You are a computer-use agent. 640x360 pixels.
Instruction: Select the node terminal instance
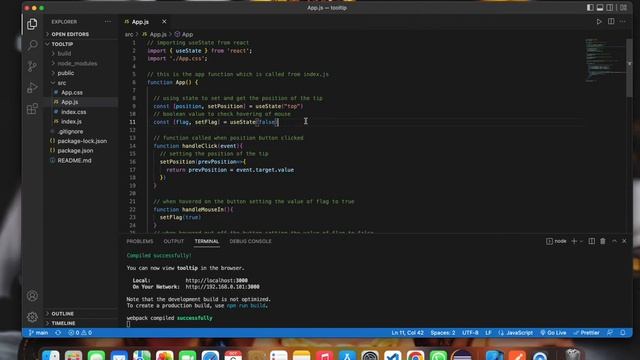(556, 241)
